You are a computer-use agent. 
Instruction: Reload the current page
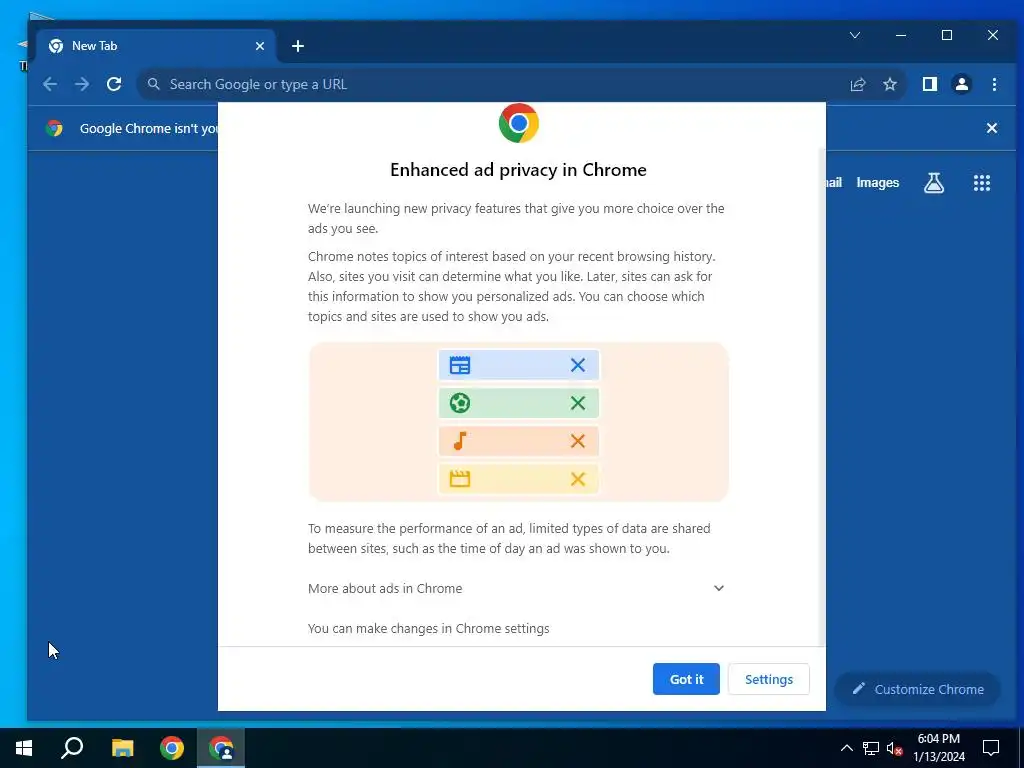[114, 84]
